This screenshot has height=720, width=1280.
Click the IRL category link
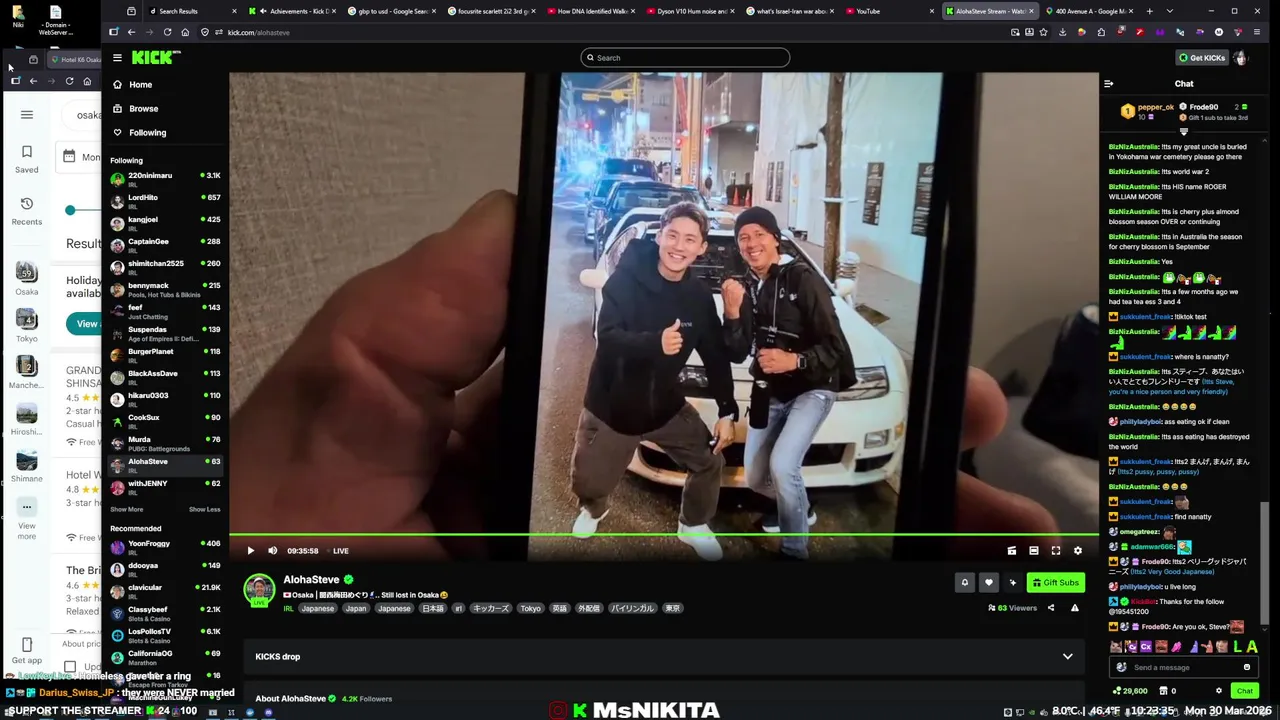pos(288,608)
